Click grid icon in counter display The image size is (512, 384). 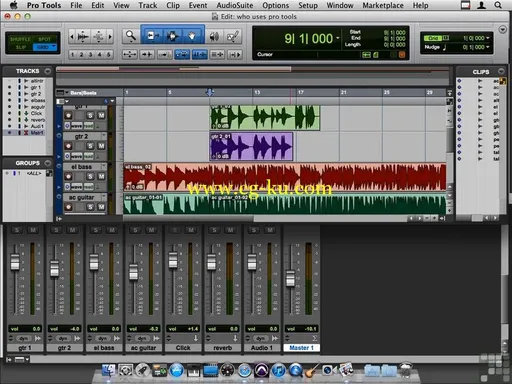(366, 55)
